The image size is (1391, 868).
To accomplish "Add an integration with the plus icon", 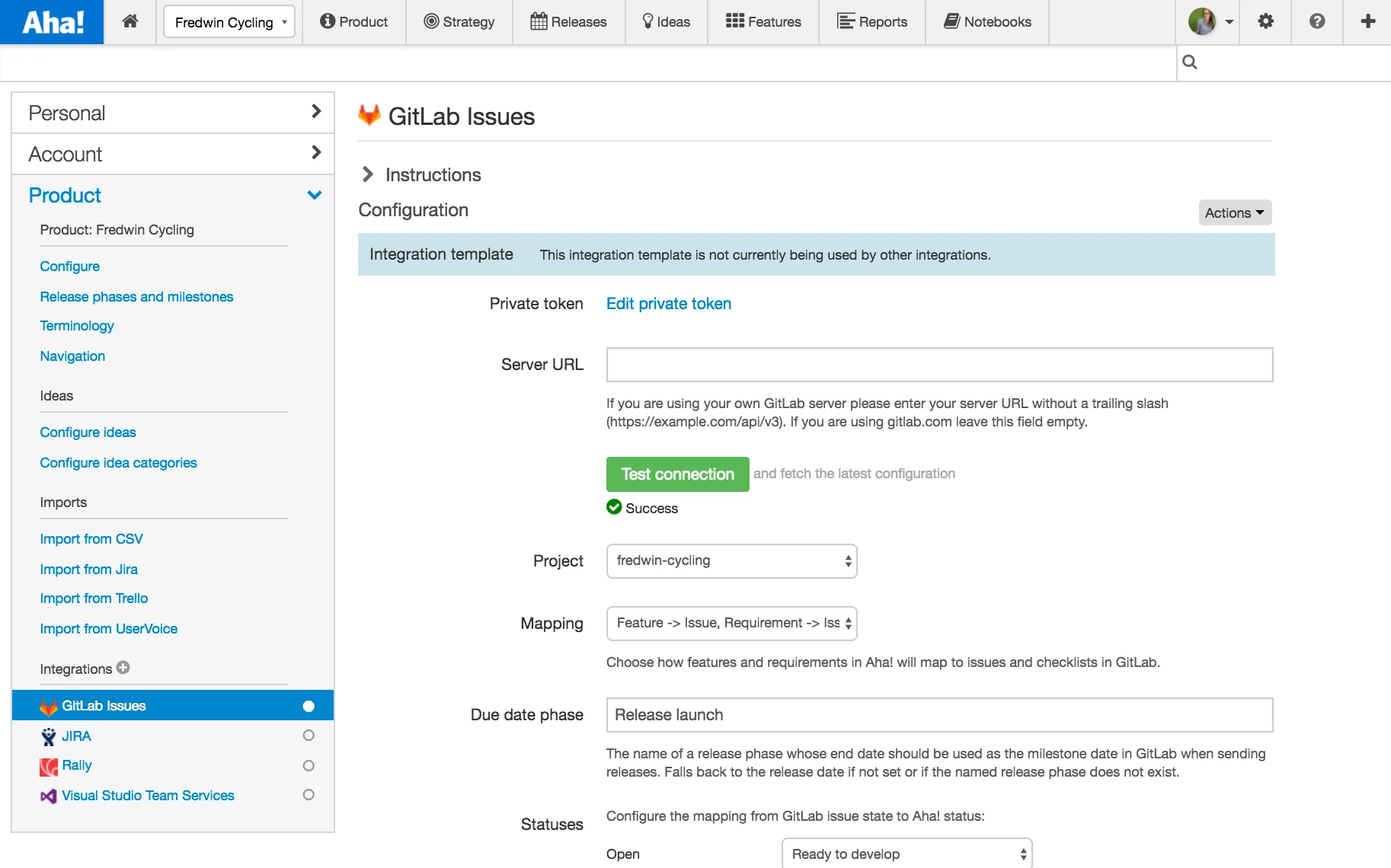I will [x=123, y=668].
